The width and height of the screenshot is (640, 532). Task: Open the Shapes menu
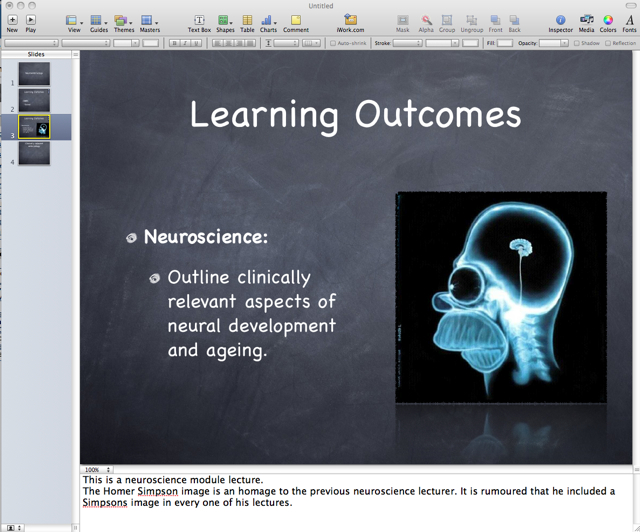pyautogui.click(x=225, y=23)
